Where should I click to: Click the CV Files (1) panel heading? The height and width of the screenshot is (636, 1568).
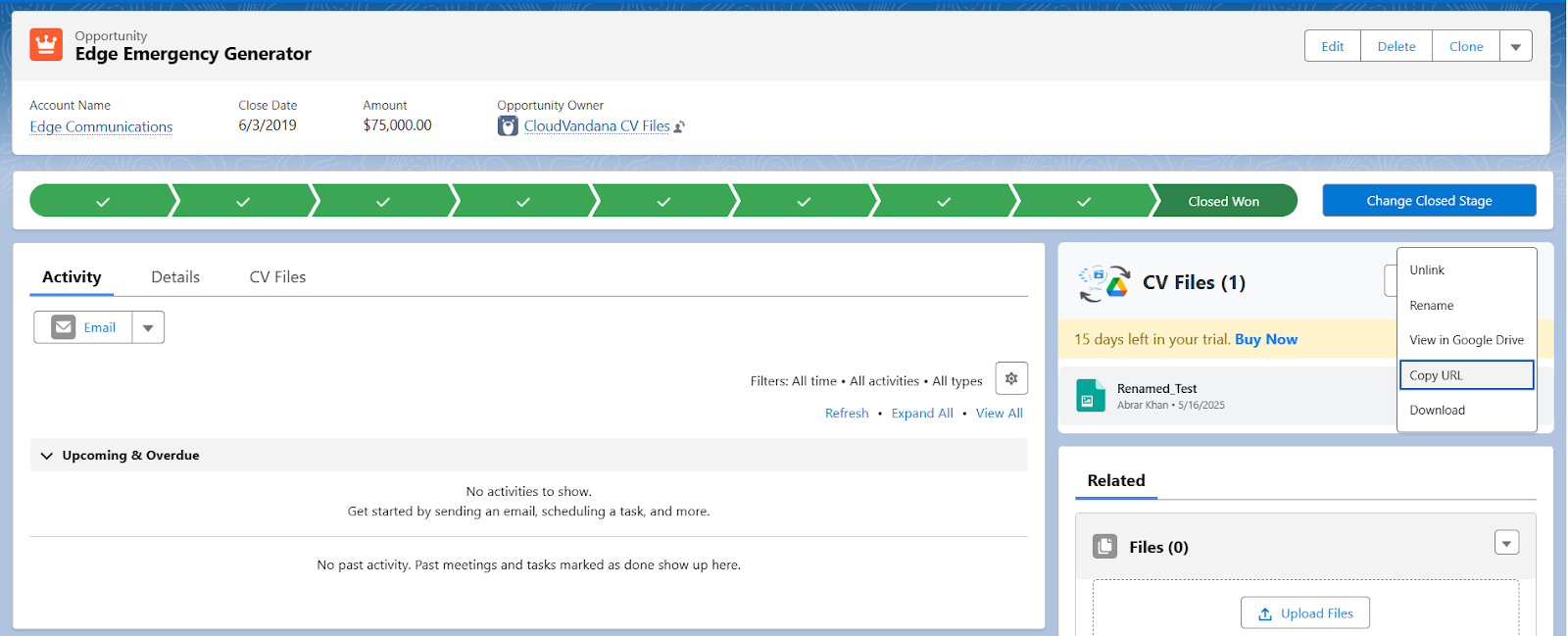[x=1194, y=282]
